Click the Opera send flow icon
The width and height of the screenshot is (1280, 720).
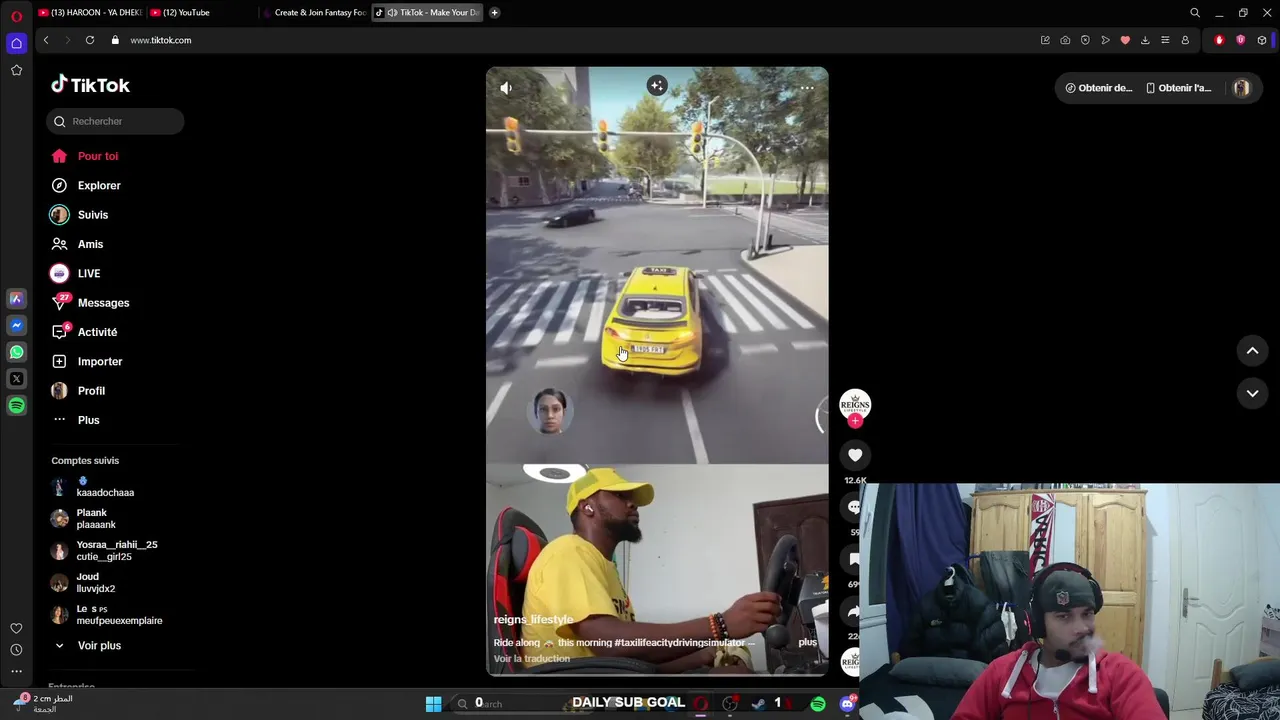point(1105,40)
